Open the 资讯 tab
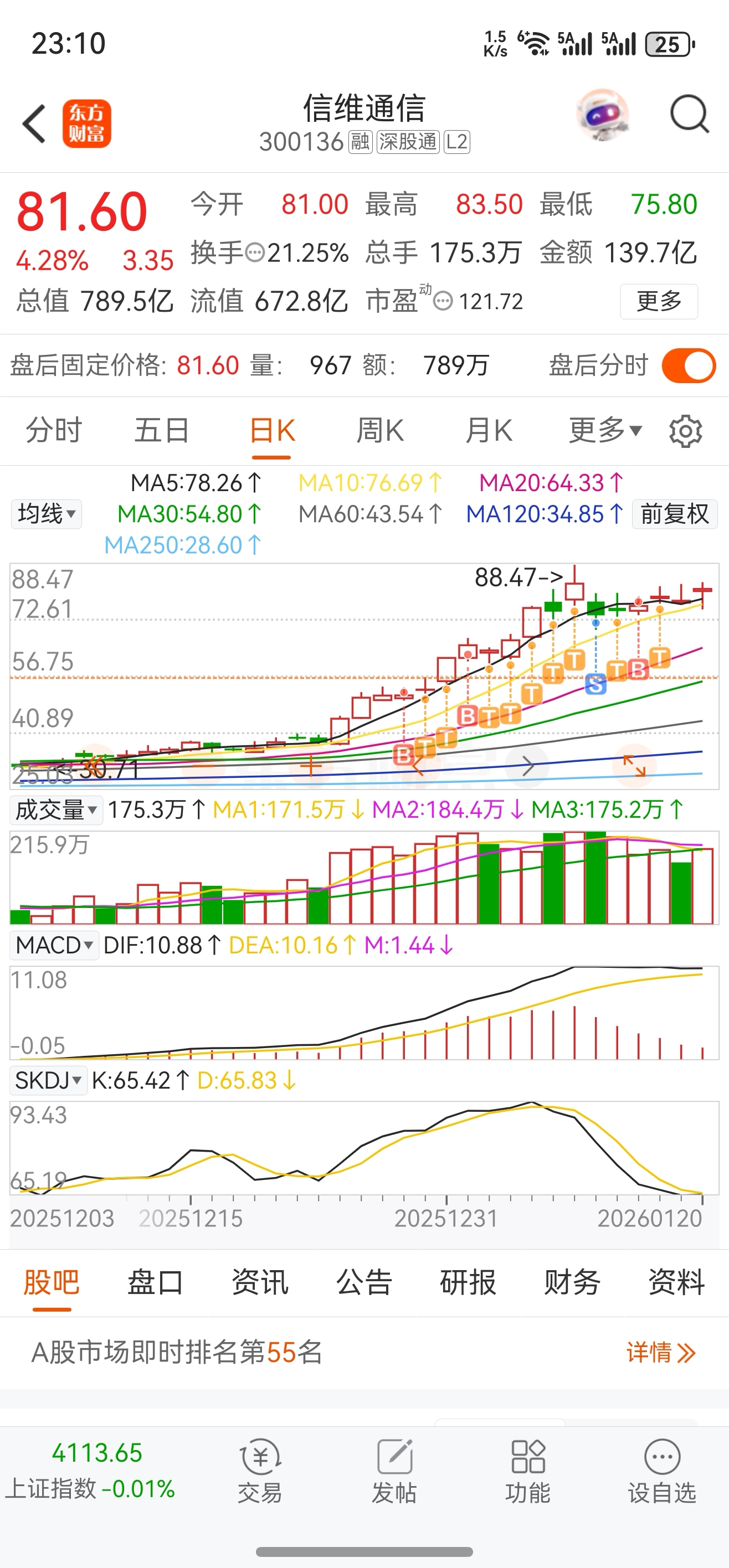 (x=260, y=1282)
